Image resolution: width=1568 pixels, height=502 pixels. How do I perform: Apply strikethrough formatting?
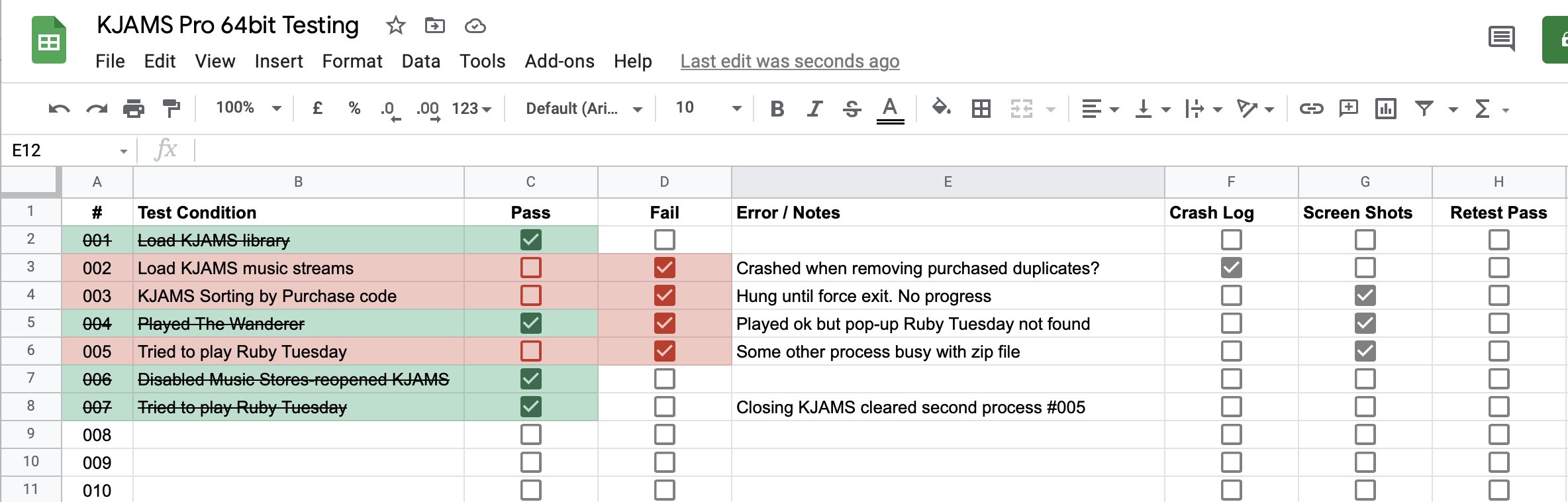coord(852,109)
